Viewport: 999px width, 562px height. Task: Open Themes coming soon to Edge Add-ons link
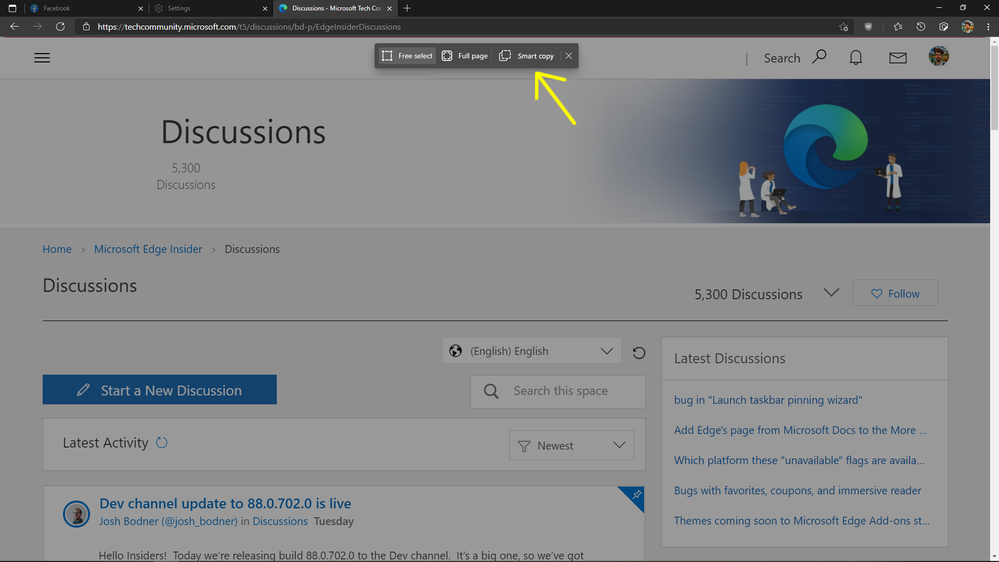pyautogui.click(x=801, y=521)
